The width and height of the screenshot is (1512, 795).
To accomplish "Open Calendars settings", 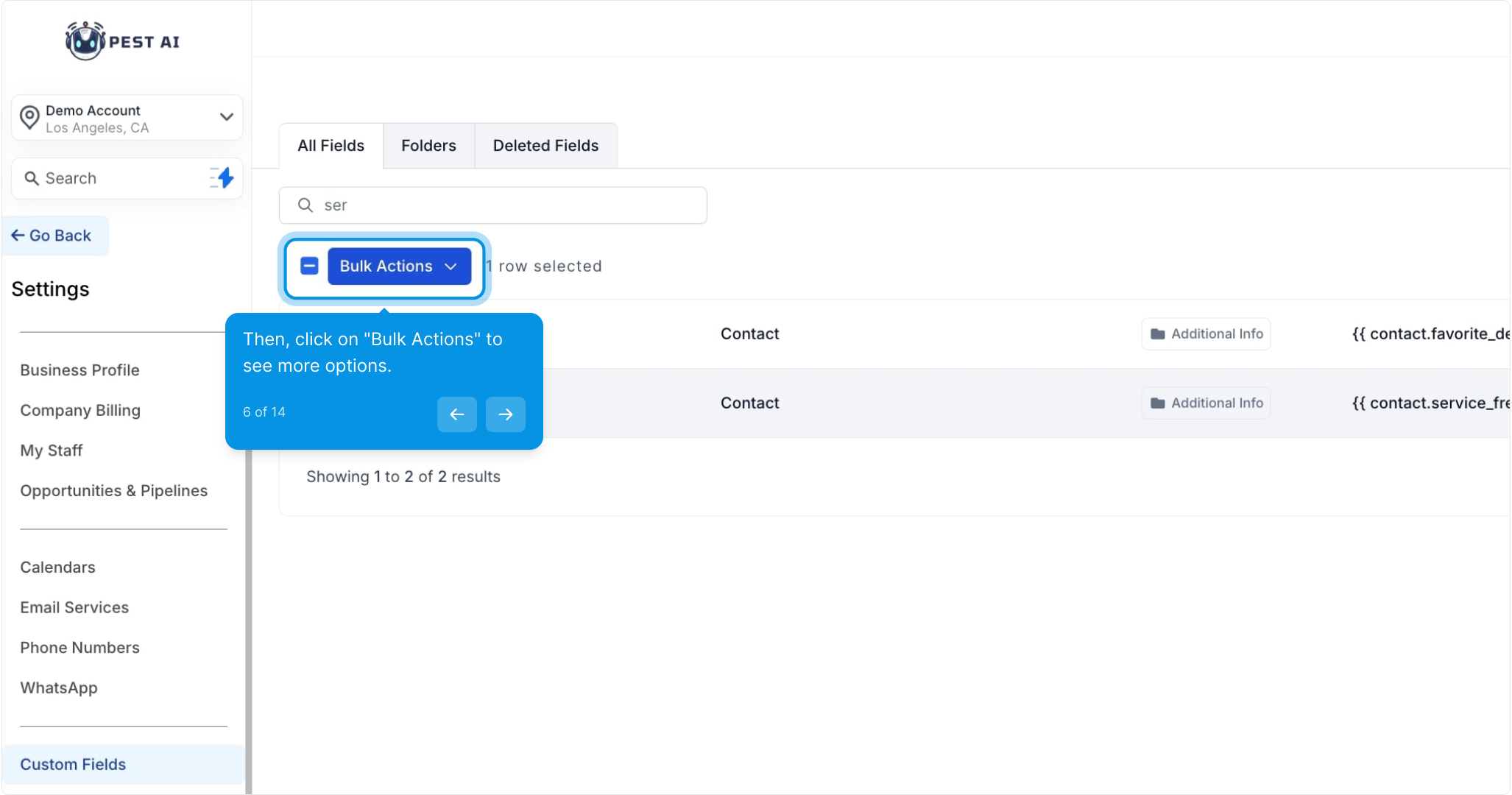I will 57,568.
